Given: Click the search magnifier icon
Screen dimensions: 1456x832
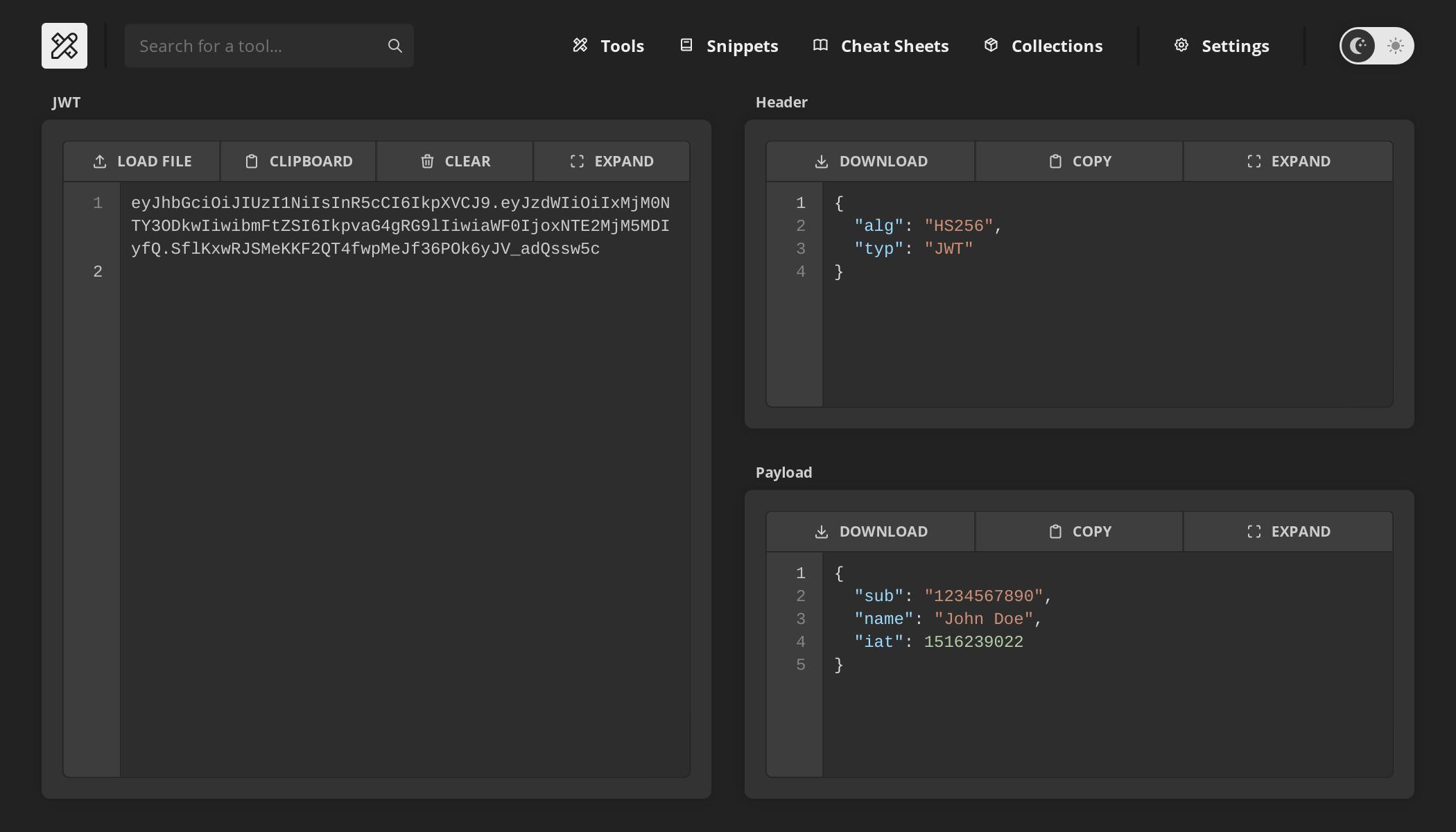Looking at the screenshot, I should tap(395, 46).
